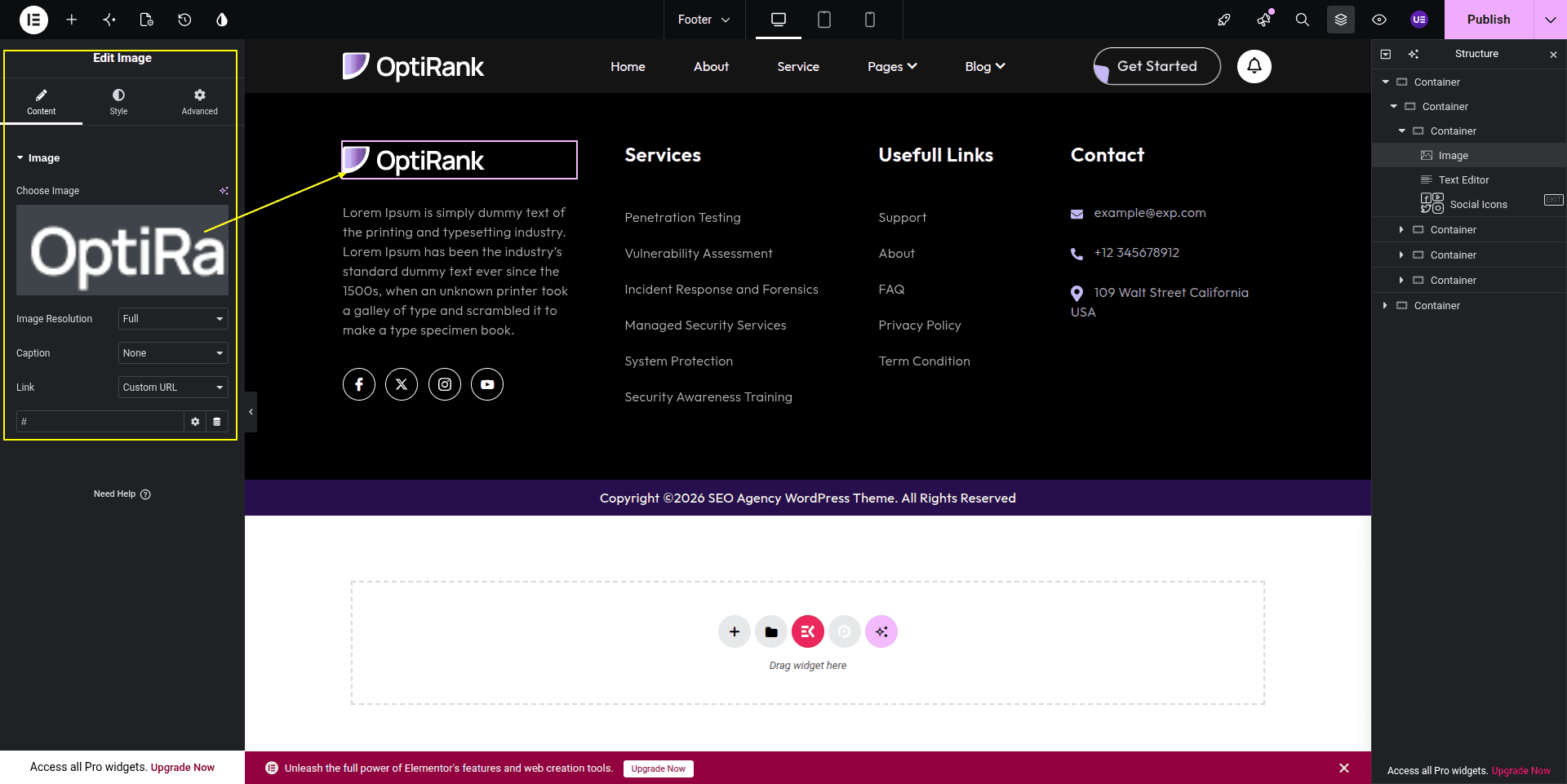The image size is (1567, 784).
Task: Open Site Settings droplet icon
Action: 222,20
